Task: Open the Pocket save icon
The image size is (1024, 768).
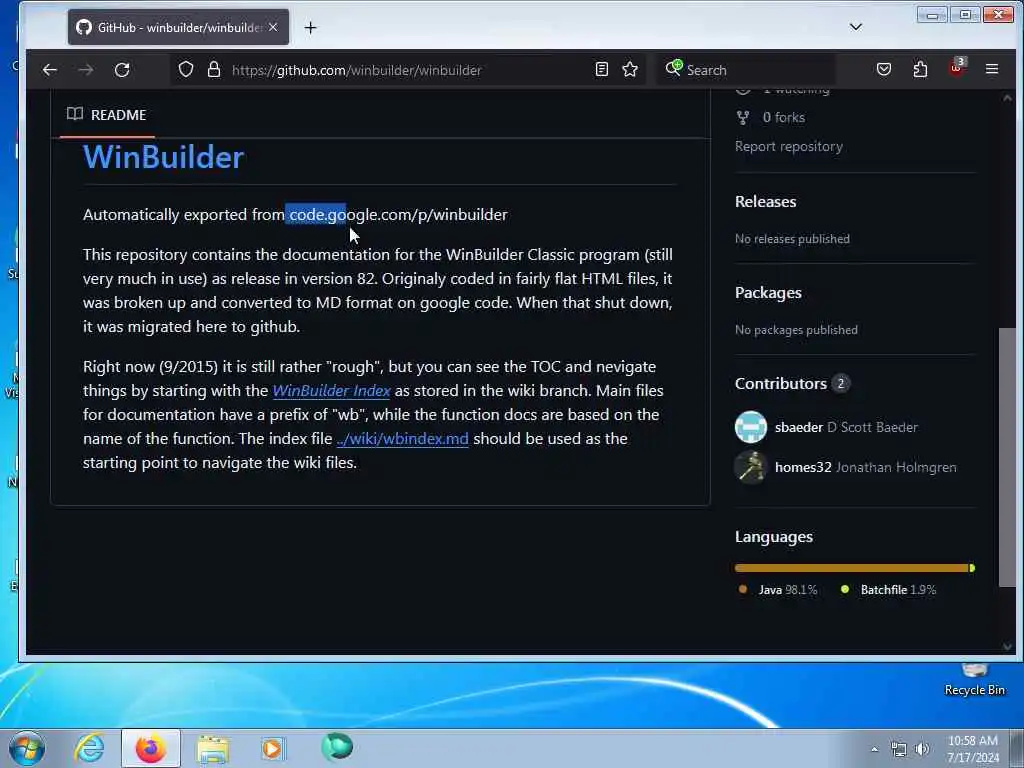Action: pyautogui.click(x=884, y=69)
